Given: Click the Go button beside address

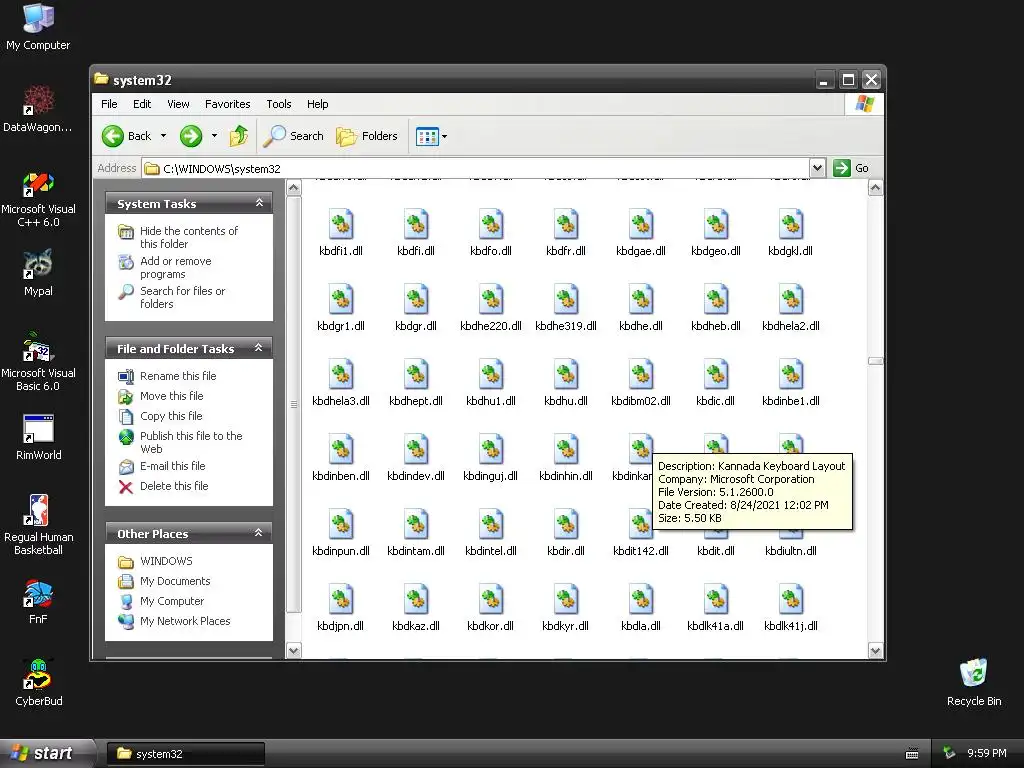Looking at the screenshot, I should tap(851, 168).
